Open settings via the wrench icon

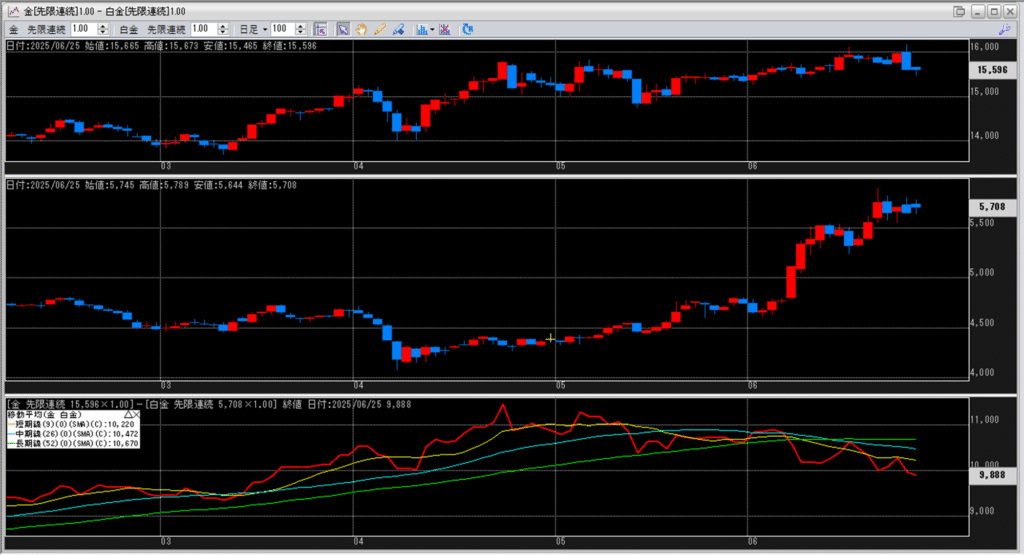point(1004,29)
